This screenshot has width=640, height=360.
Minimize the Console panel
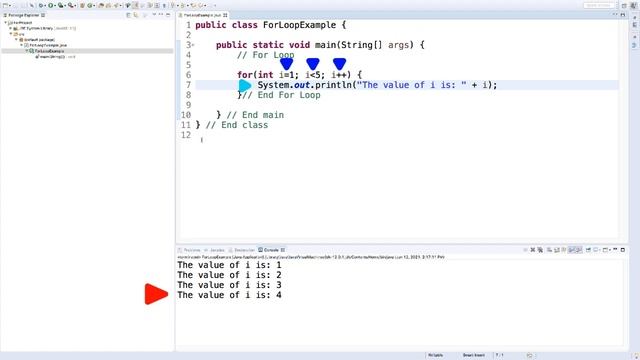pos(615,249)
